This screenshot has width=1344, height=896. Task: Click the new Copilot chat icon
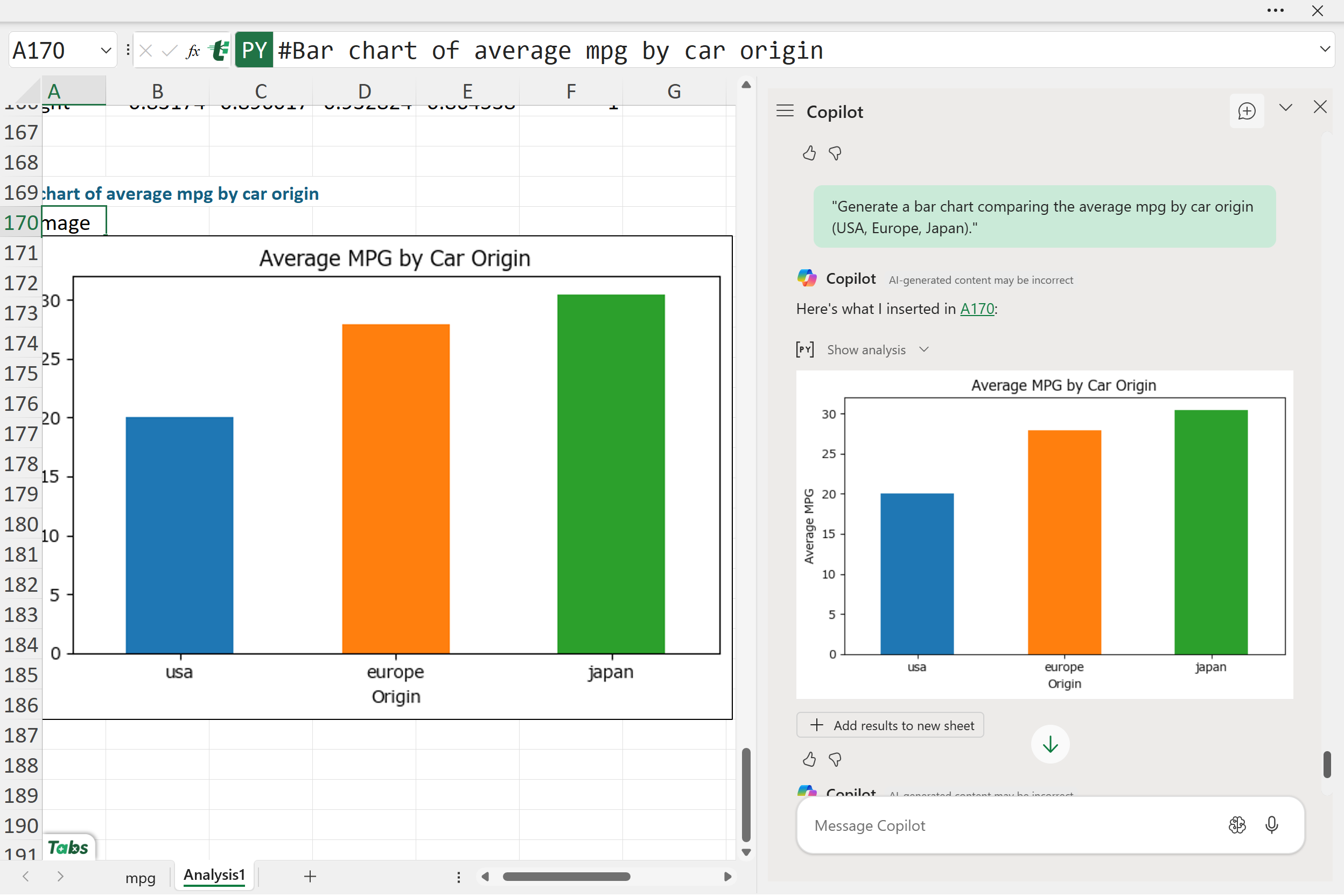1247,111
